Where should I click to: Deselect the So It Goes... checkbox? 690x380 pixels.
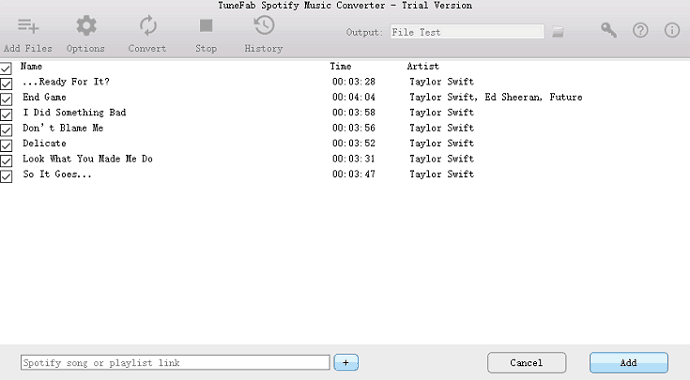coord(6,176)
